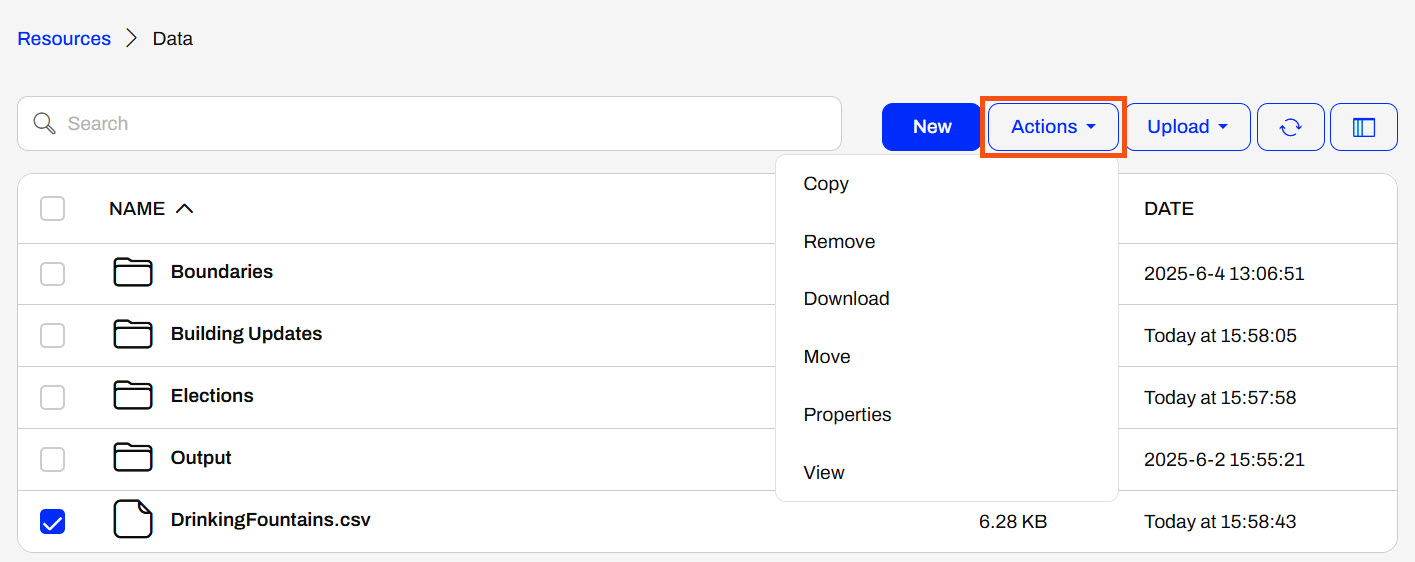
Task: Click the Building Updates folder icon
Action: pos(132,334)
